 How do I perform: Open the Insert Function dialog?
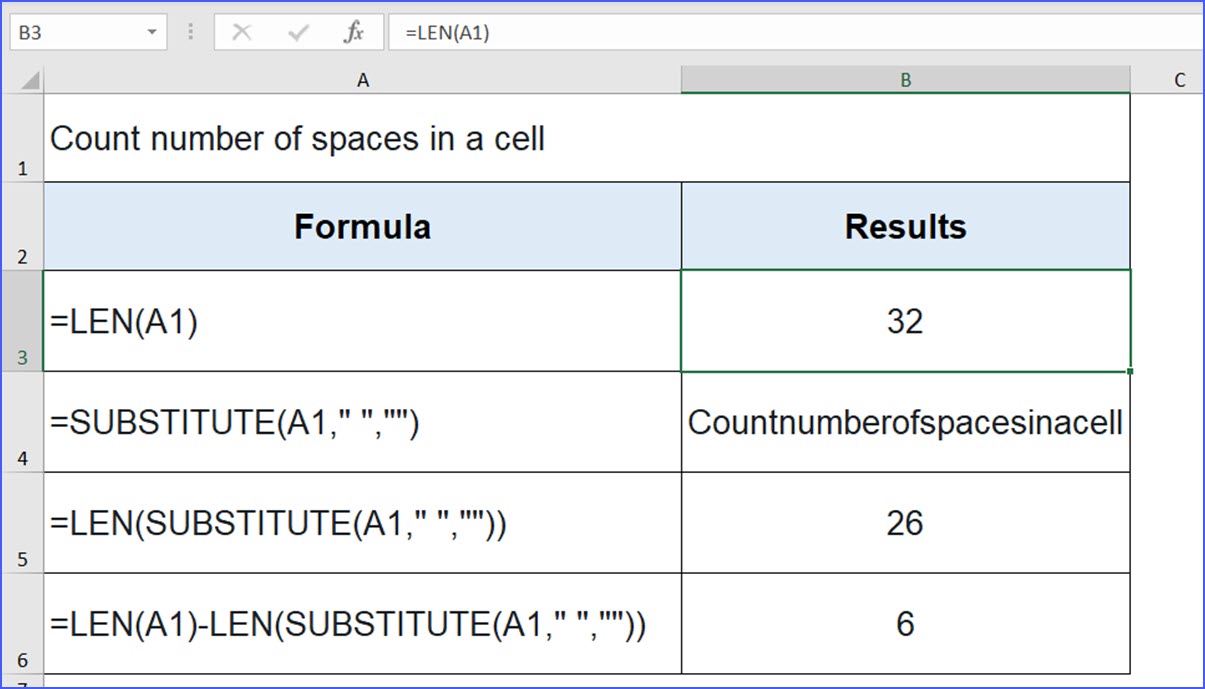point(354,31)
